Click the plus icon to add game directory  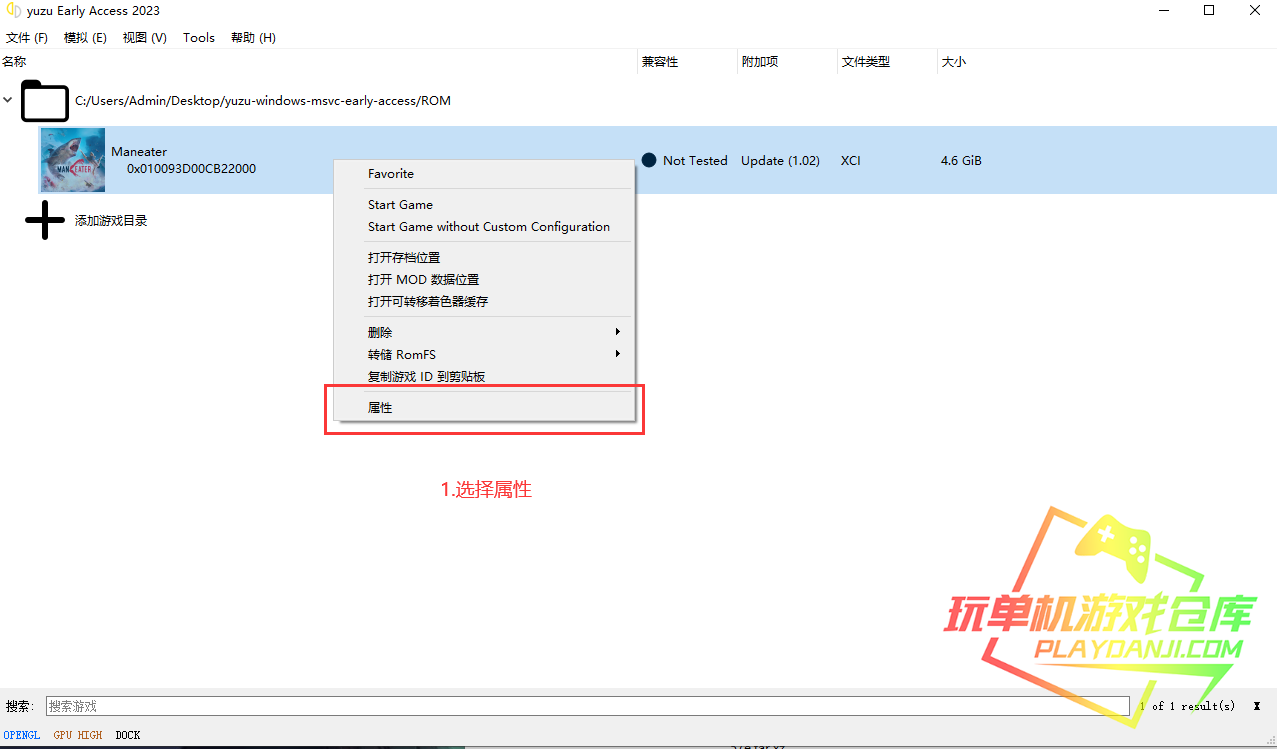point(45,220)
